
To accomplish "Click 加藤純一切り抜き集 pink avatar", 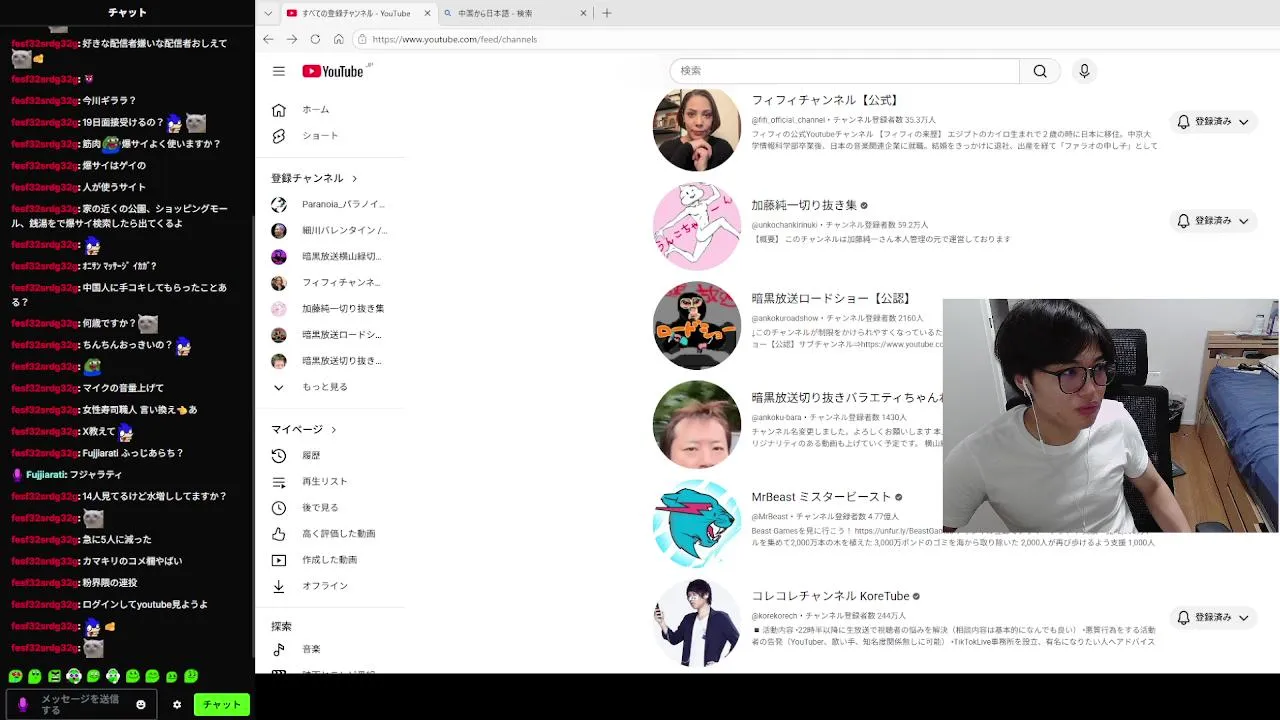I will (697, 226).
